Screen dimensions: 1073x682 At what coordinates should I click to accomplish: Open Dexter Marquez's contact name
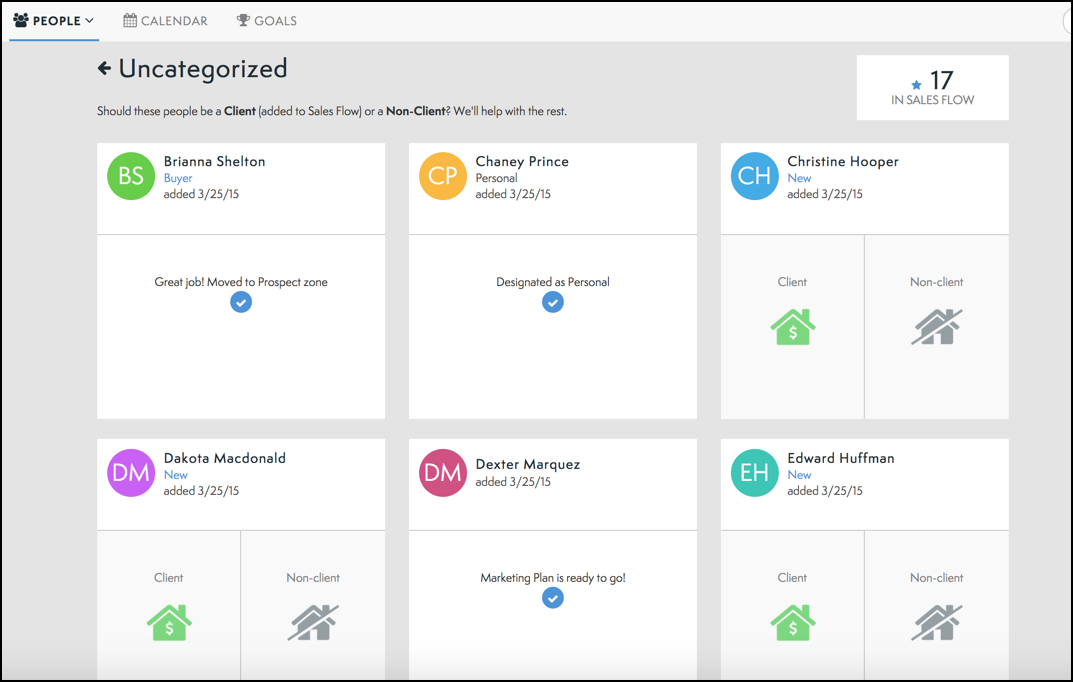[x=527, y=464]
